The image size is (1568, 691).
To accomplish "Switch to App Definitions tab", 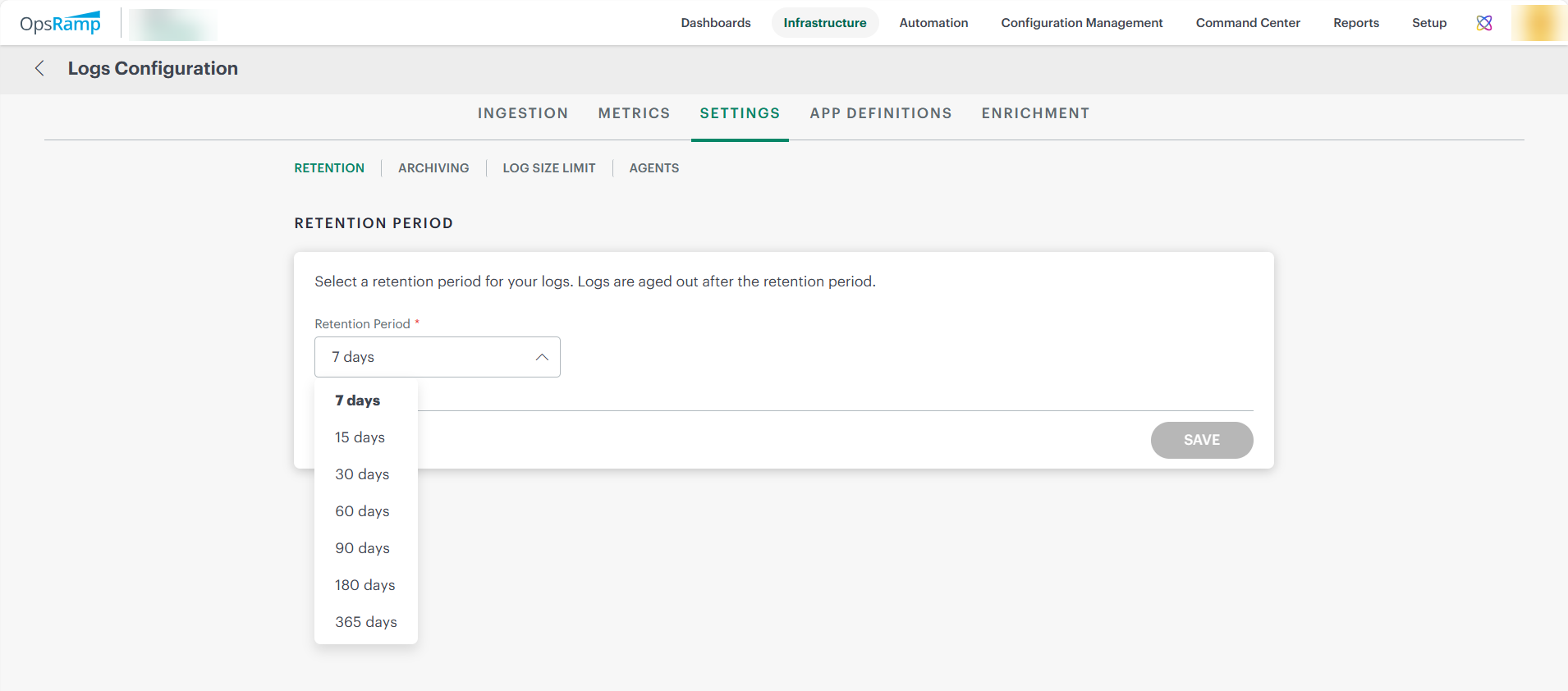I will (x=880, y=113).
